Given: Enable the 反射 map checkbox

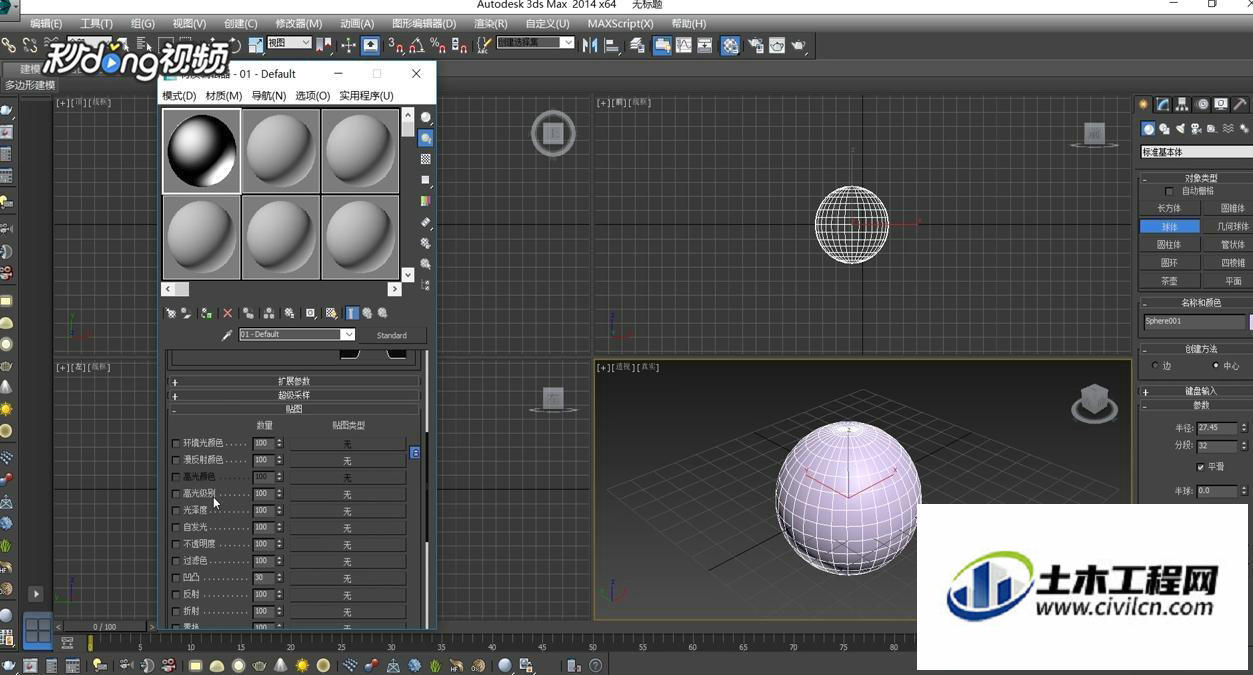Looking at the screenshot, I should pyautogui.click(x=177, y=595).
